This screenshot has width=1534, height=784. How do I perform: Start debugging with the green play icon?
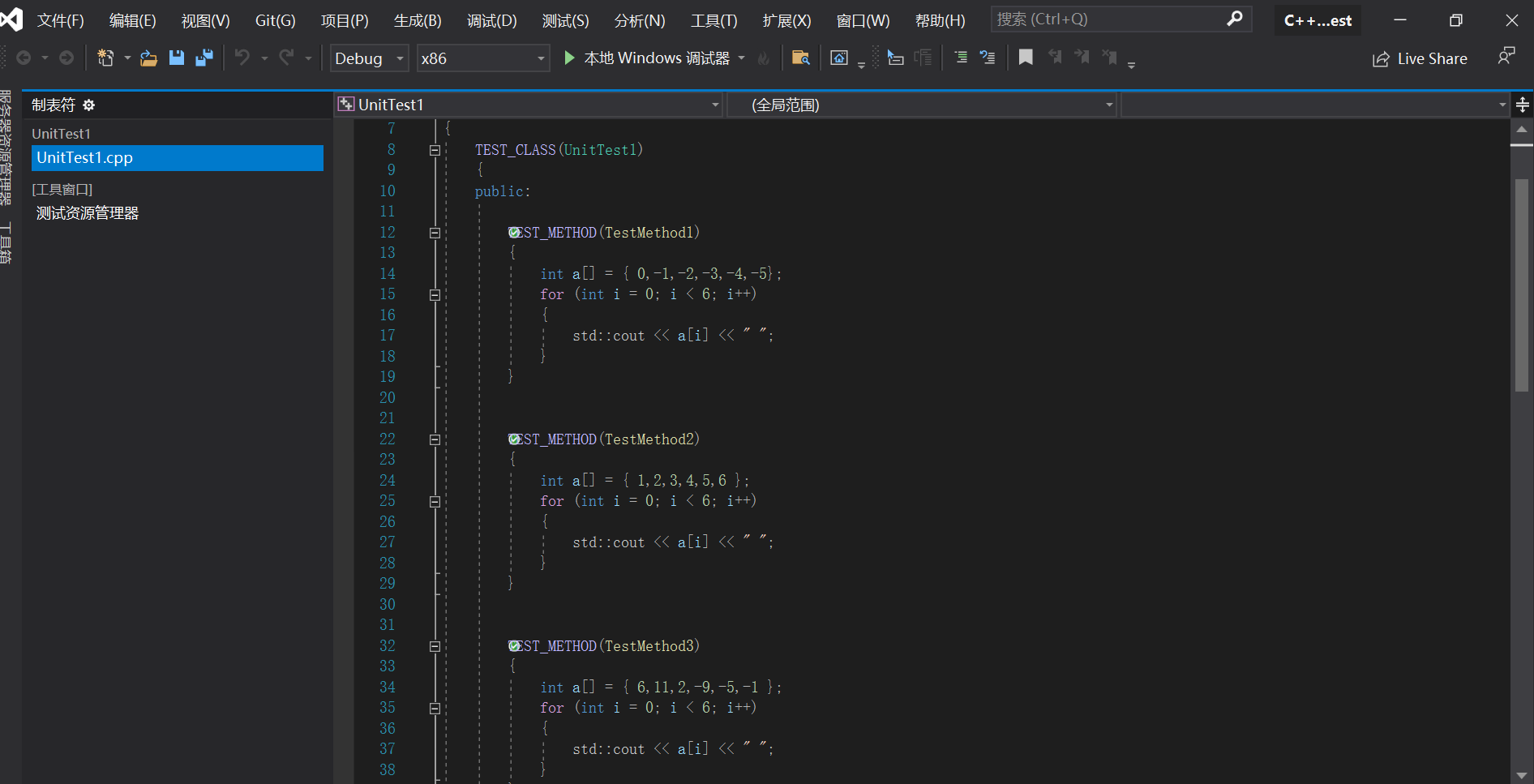(x=569, y=58)
